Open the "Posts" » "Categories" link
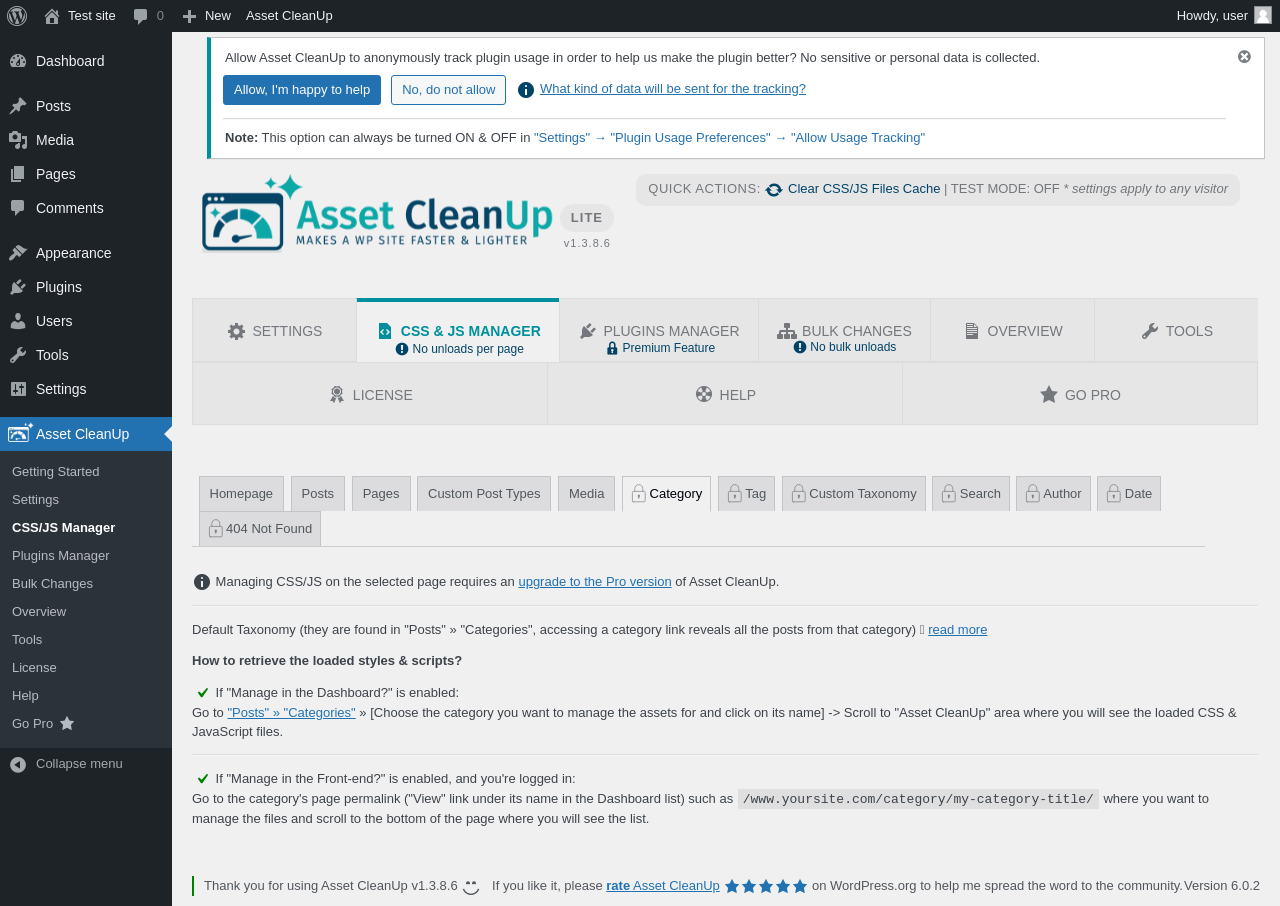The image size is (1280, 906). (x=291, y=713)
